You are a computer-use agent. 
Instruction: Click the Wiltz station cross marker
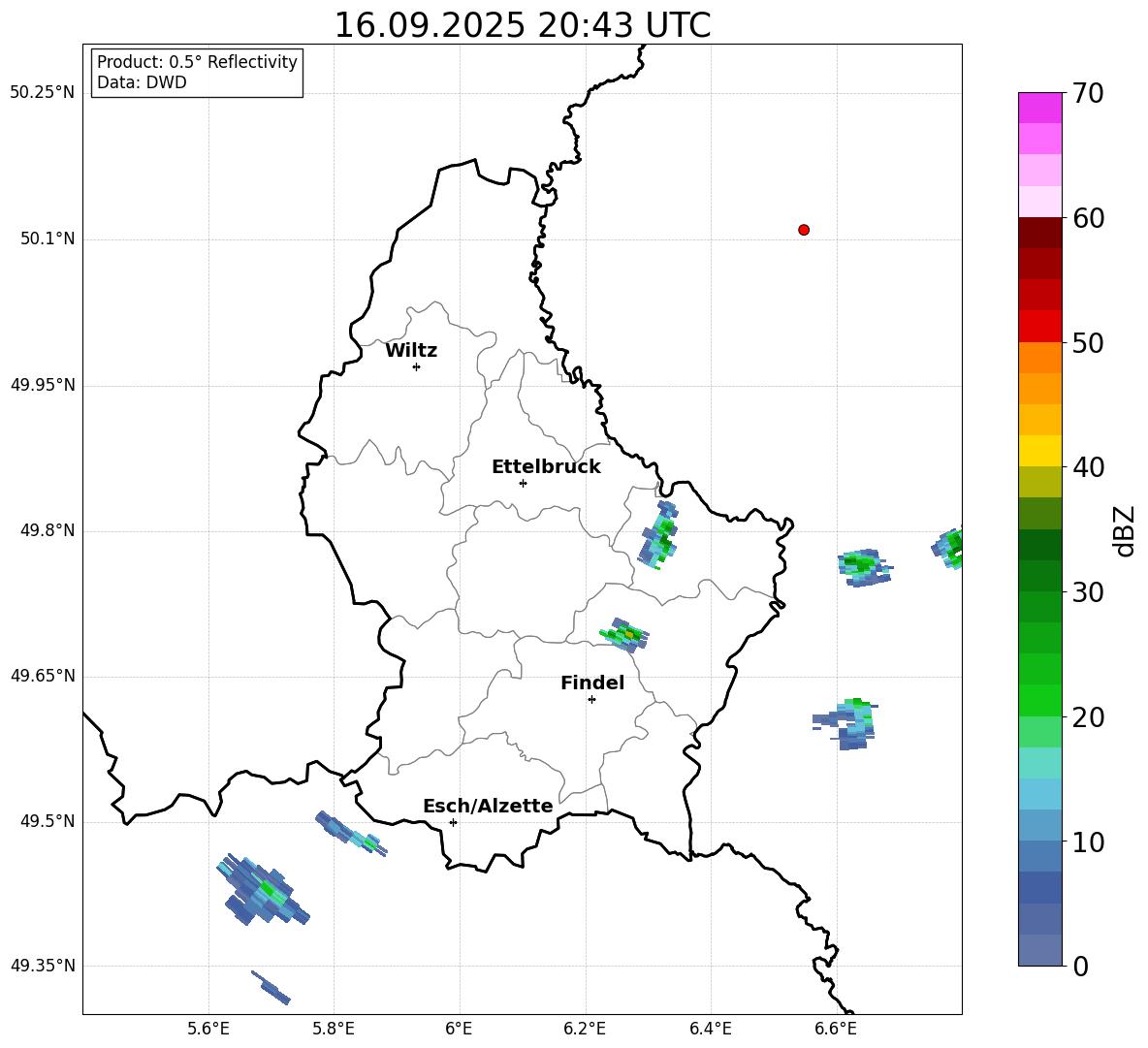(417, 366)
